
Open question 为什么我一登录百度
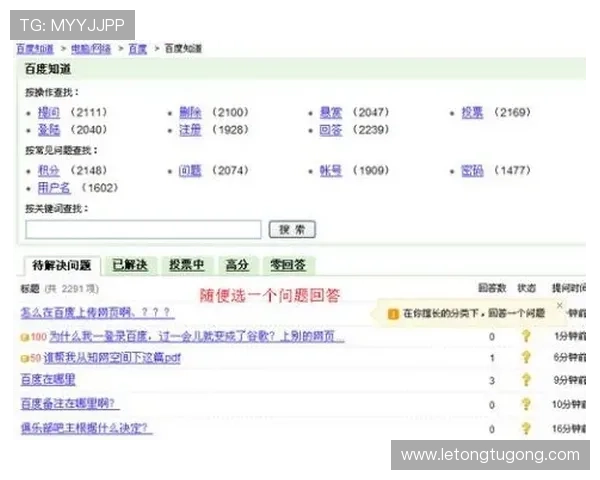(x=197, y=336)
